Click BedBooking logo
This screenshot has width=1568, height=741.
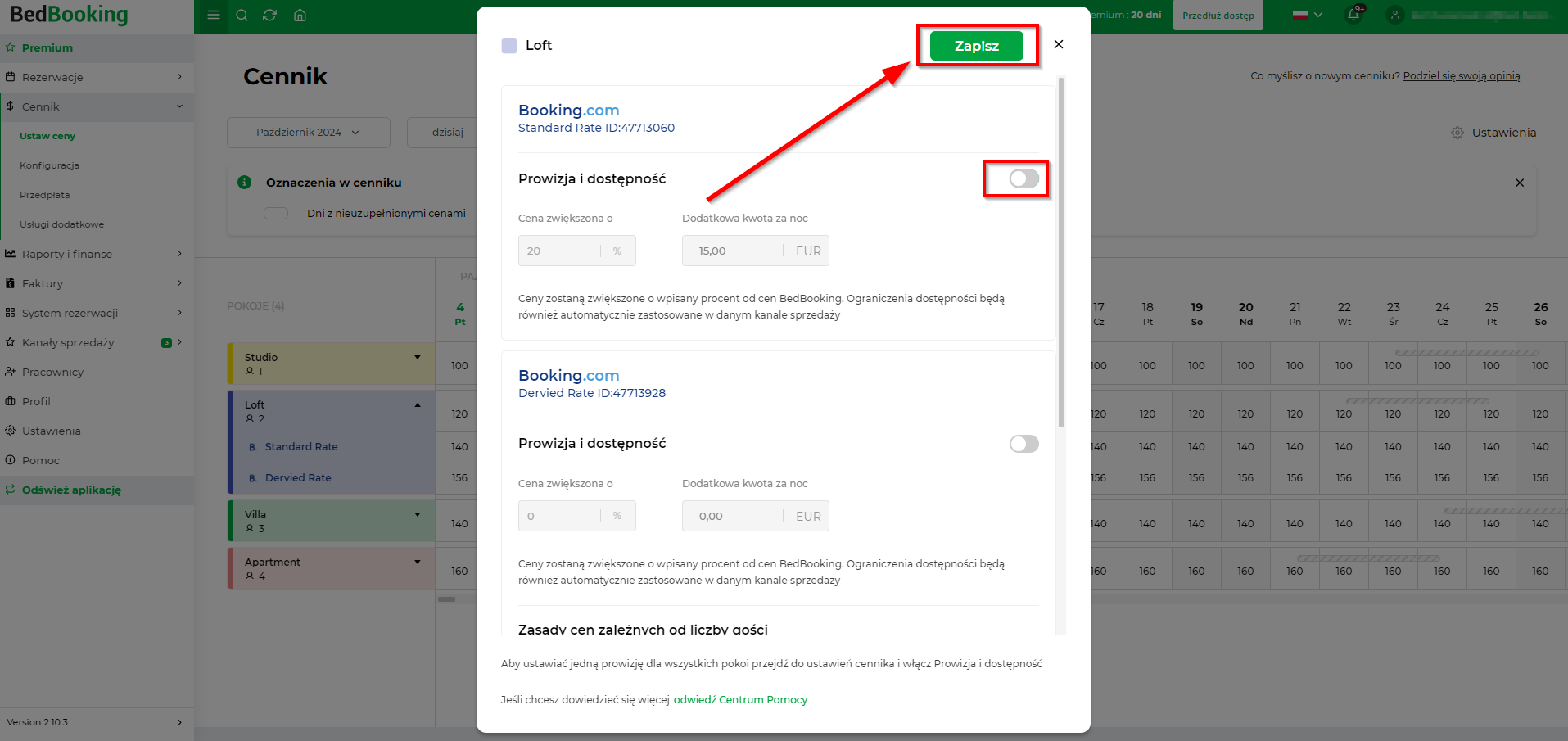[70, 15]
